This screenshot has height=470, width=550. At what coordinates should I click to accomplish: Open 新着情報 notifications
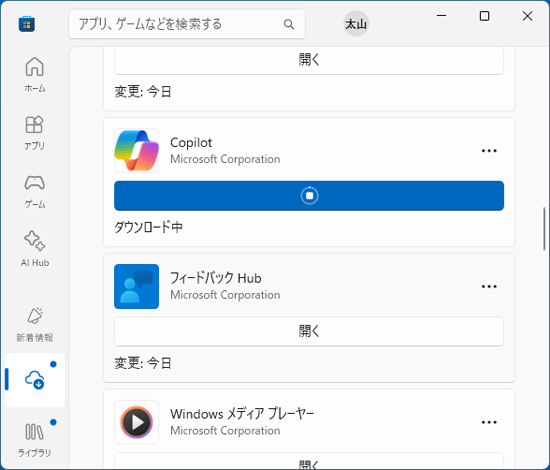[34, 324]
